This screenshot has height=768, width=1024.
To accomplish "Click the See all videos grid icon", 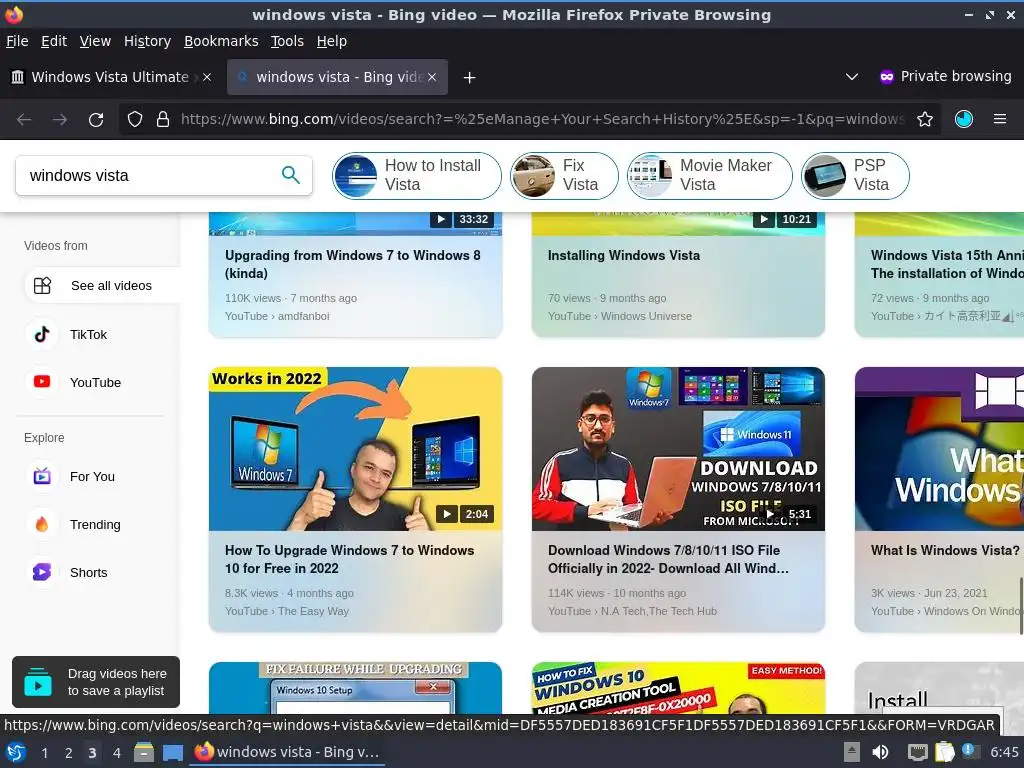I will tap(42, 285).
